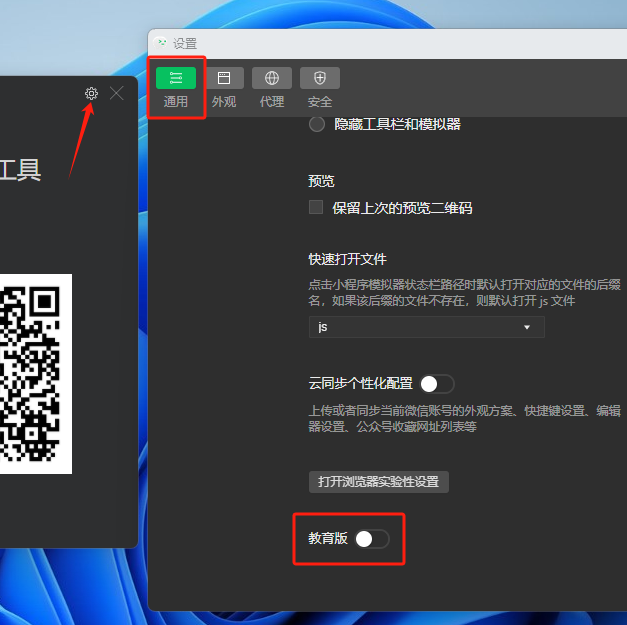The height and width of the screenshot is (625, 627).
Task: Click 打开浏览器实验性设置 button
Action: (x=379, y=482)
